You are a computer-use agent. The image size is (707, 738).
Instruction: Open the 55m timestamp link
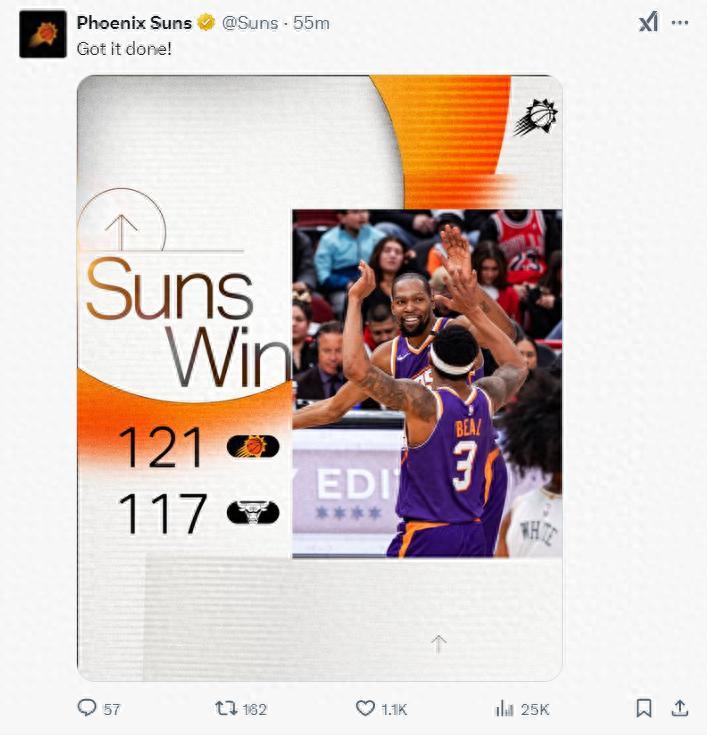click(x=311, y=23)
